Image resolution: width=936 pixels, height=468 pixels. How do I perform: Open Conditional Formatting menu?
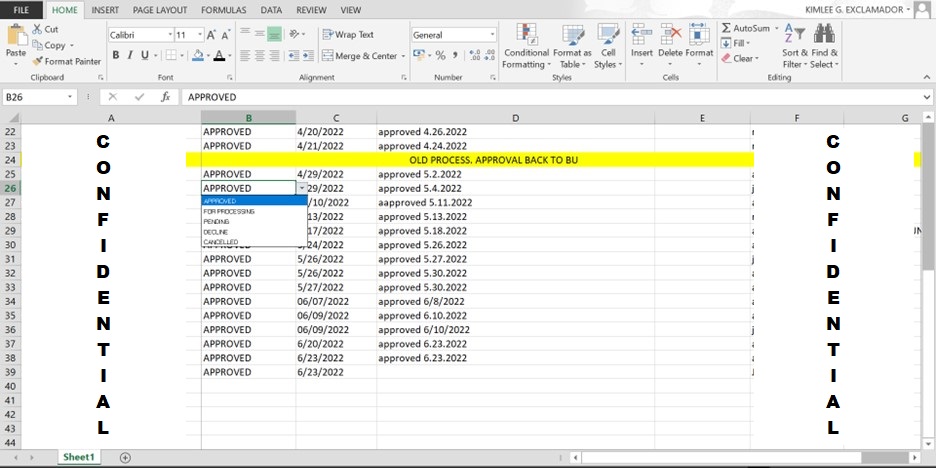[x=526, y=47]
